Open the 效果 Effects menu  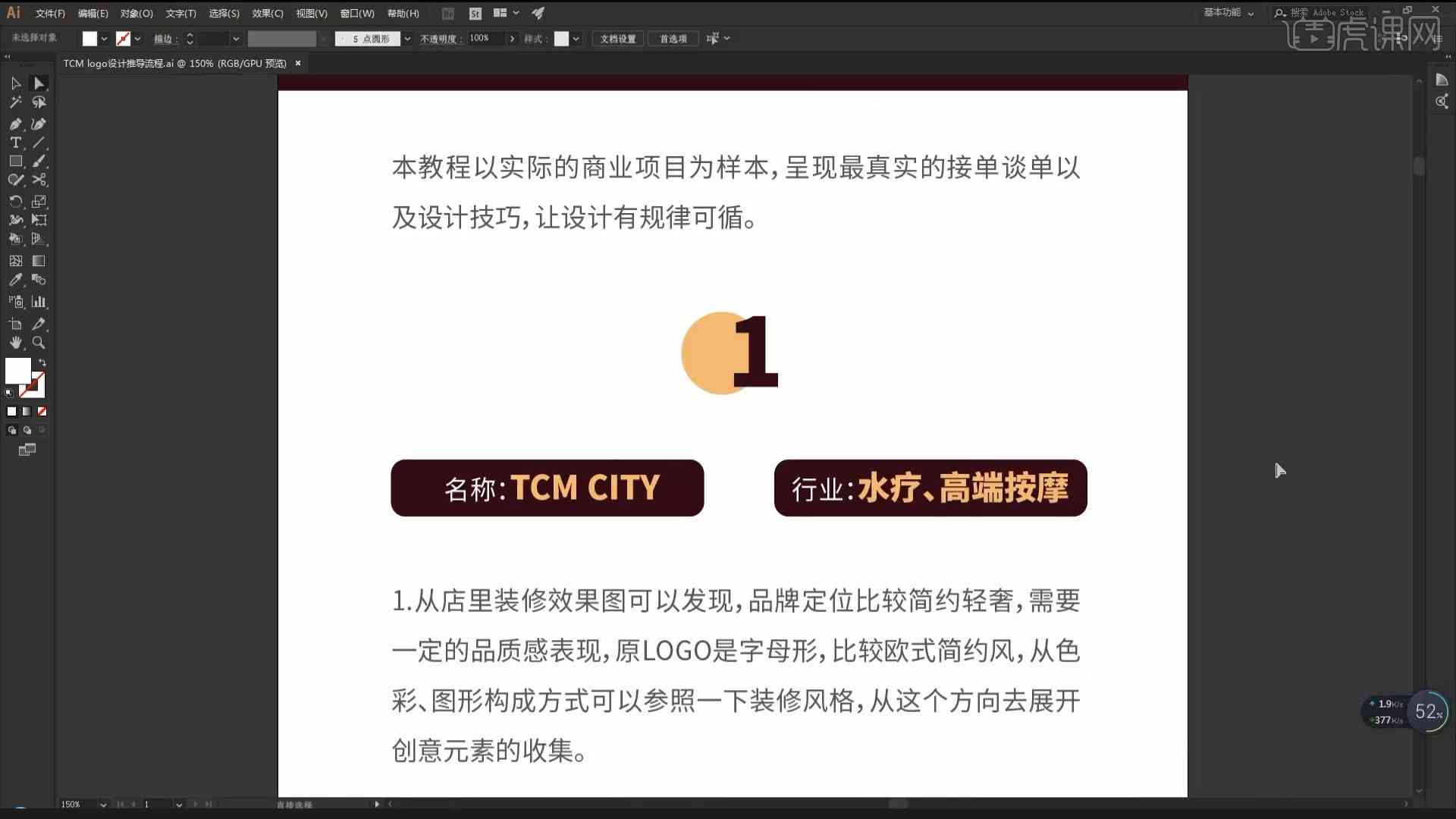(x=265, y=13)
